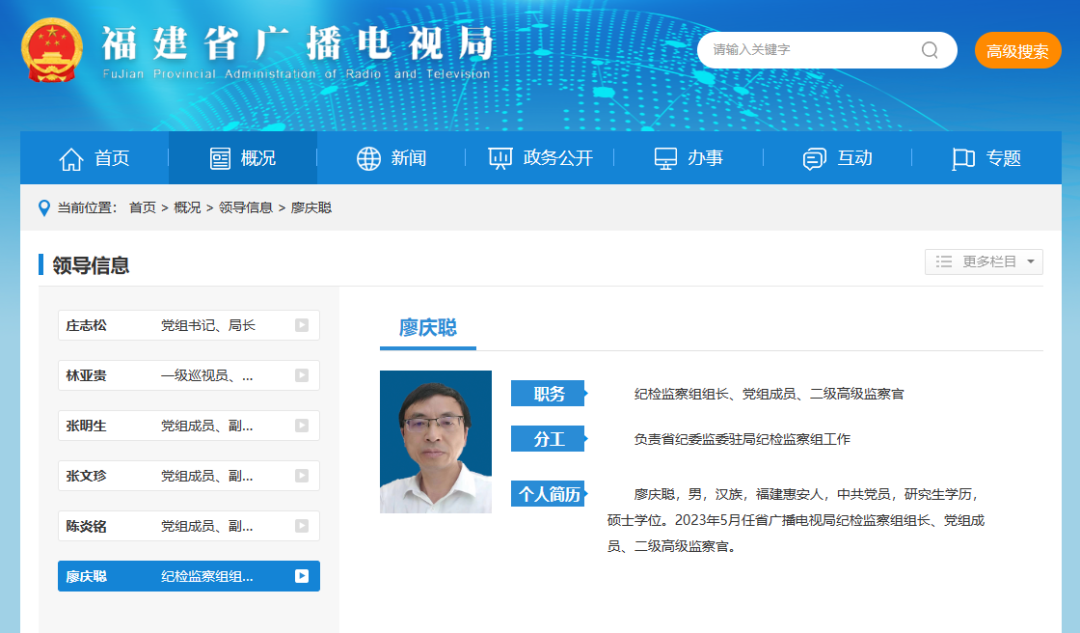Click the list icon in 更多栏目
The height and width of the screenshot is (633, 1080).
coord(944,262)
